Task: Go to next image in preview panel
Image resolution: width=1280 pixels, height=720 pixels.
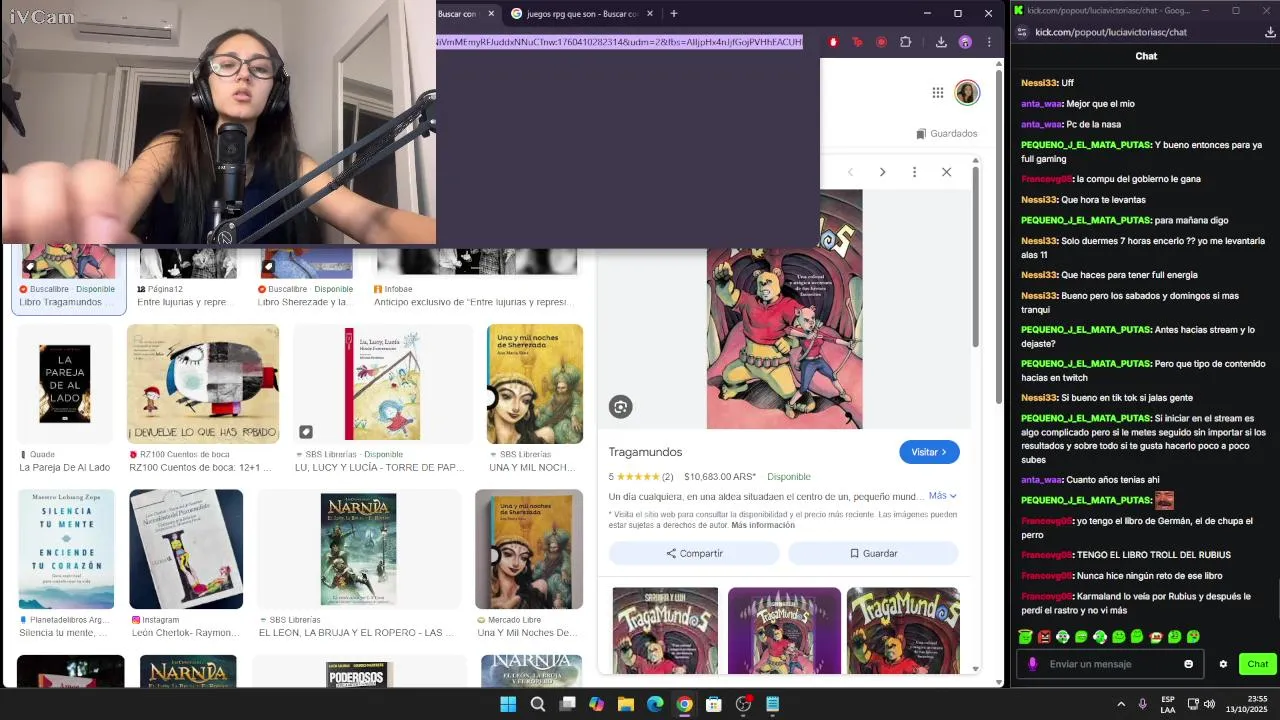Action: coord(882,172)
